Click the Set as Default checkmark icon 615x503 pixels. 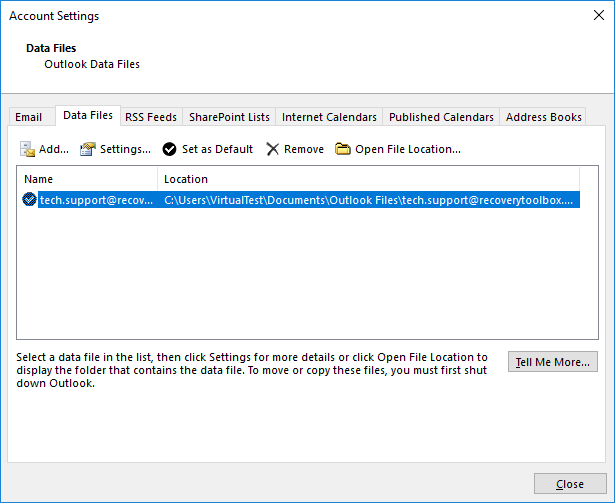pyautogui.click(x=169, y=149)
